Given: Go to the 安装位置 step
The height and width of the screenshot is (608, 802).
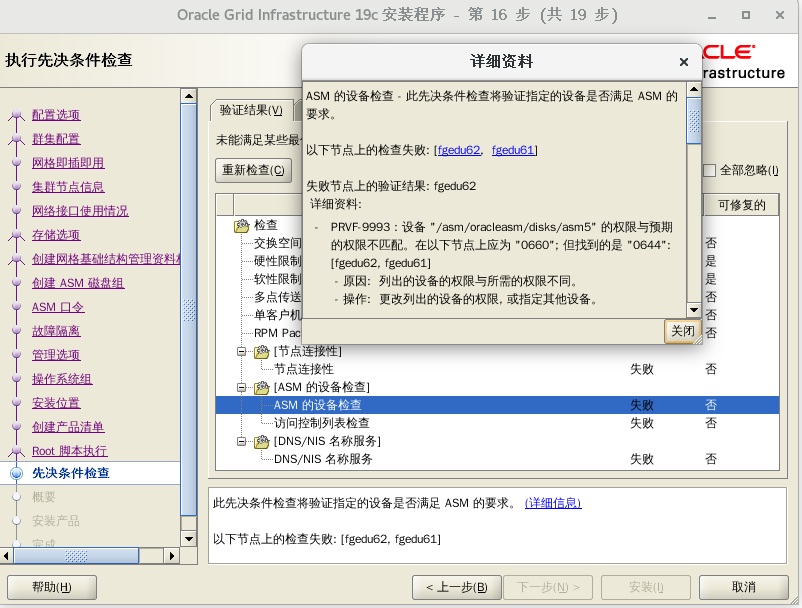Looking at the screenshot, I should (x=56, y=403).
